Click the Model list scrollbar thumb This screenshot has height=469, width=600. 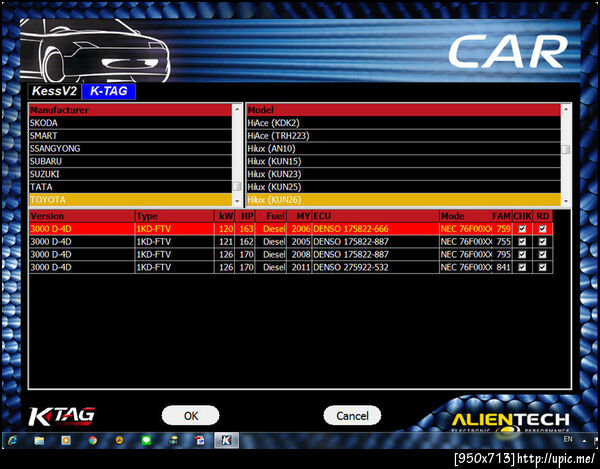pyautogui.click(x=566, y=149)
